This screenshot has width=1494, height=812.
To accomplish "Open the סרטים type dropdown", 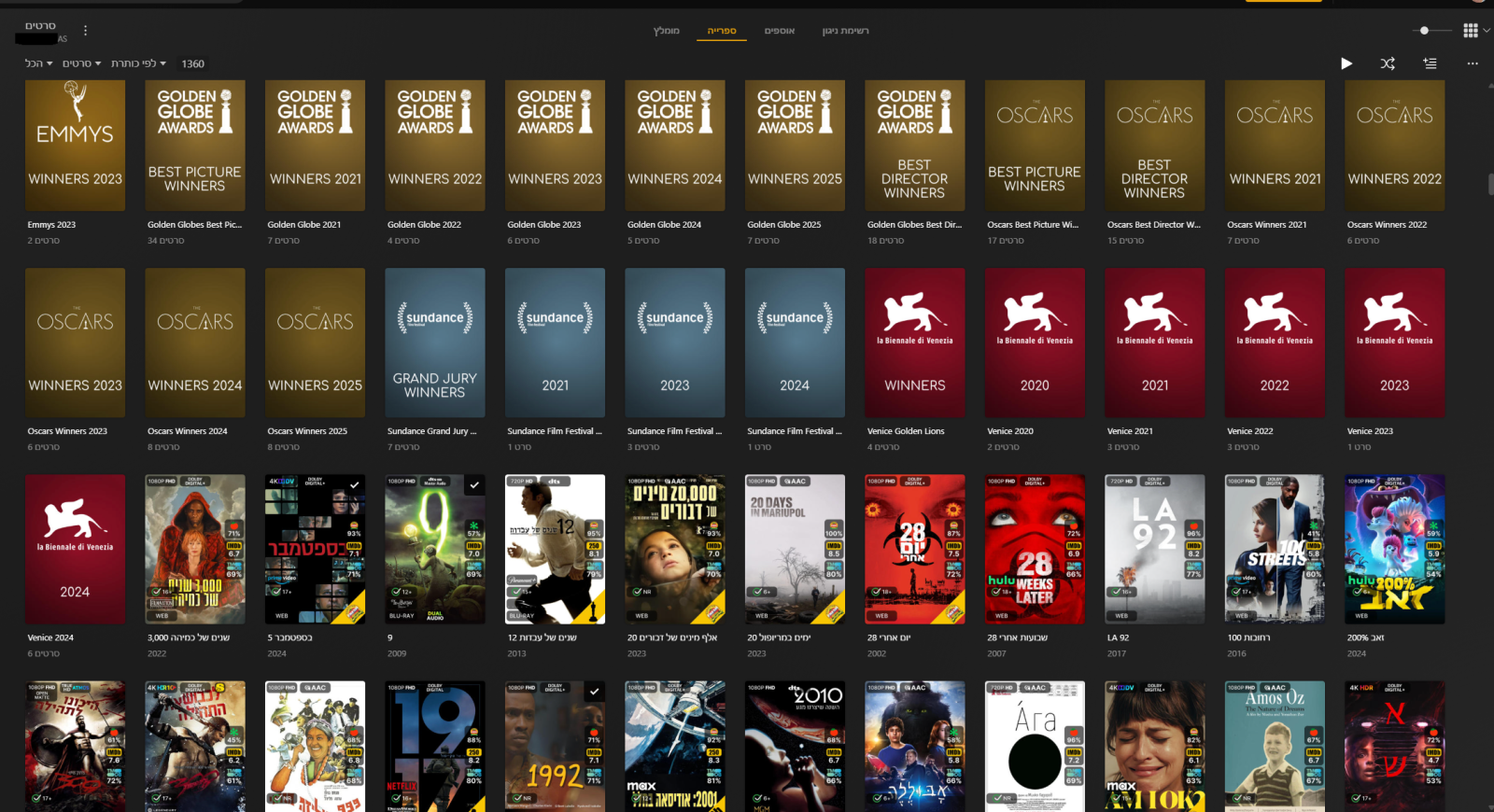I will [x=81, y=63].
